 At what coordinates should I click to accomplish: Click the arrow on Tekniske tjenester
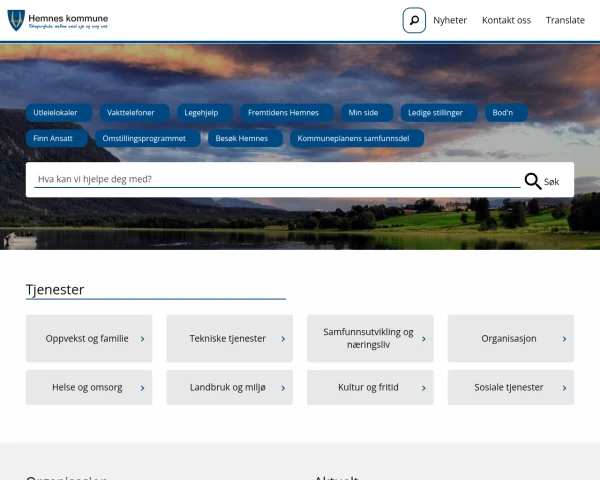[x=283, y=339]
